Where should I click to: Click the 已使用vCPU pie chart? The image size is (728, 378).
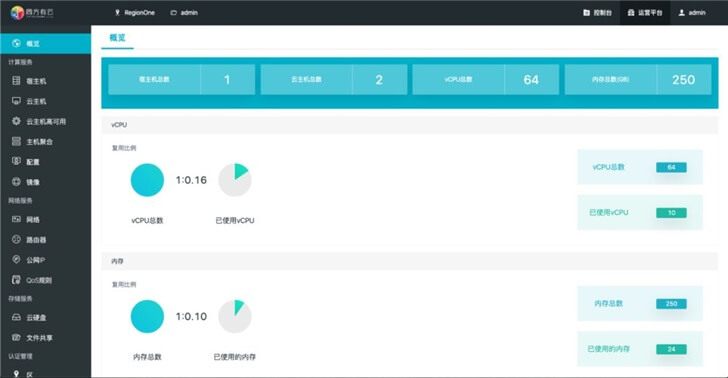tap(235, 180)
